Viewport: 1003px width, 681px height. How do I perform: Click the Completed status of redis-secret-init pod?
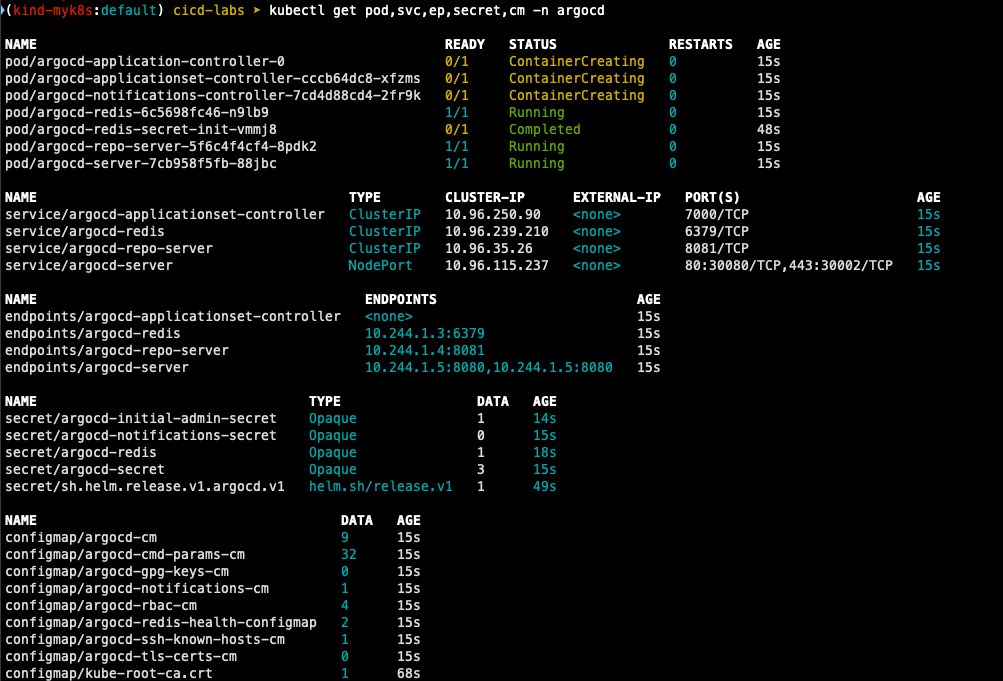coord(544,129)
